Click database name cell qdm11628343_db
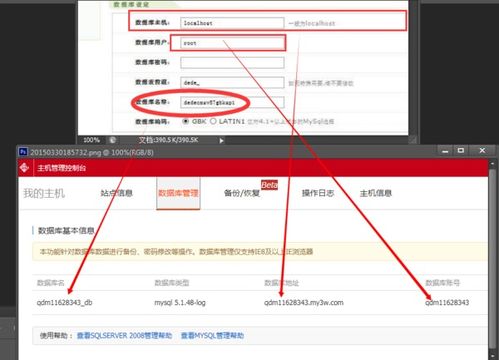Viewport: 499px width, 360px height. [64, 303]
